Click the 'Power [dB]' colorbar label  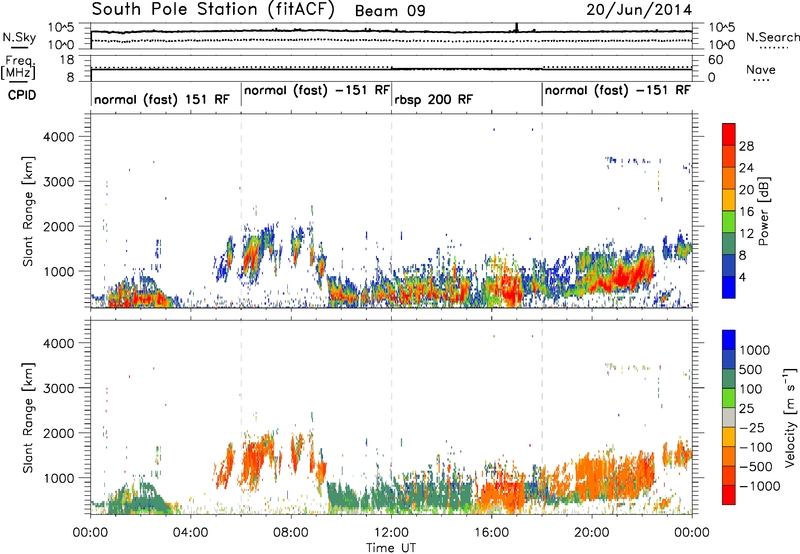coord(764,211)
